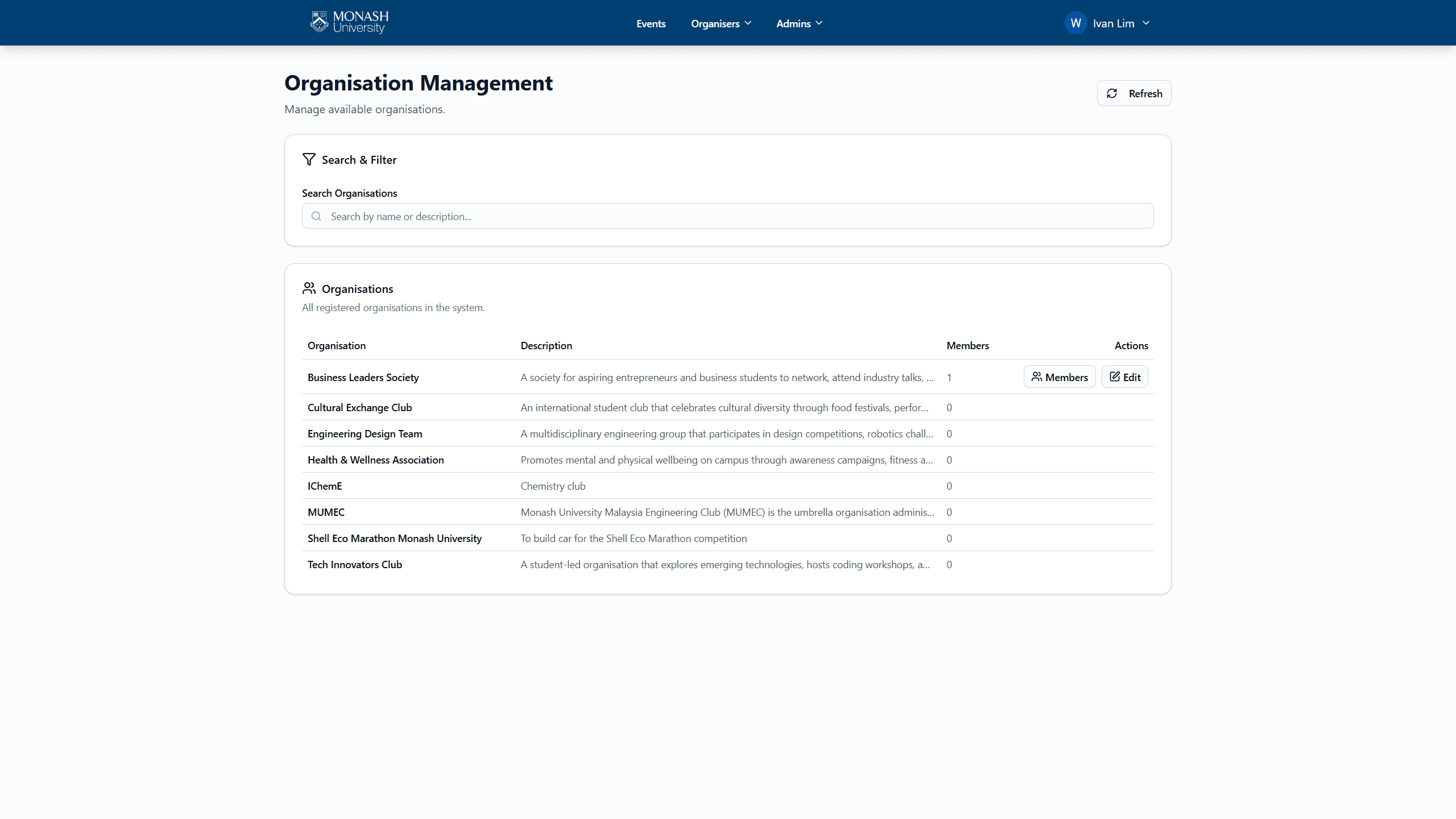The image size is (1456, 819).
Task: Click the Search Organisations input field
Action: pyautogui.click(x=727, y=216)
